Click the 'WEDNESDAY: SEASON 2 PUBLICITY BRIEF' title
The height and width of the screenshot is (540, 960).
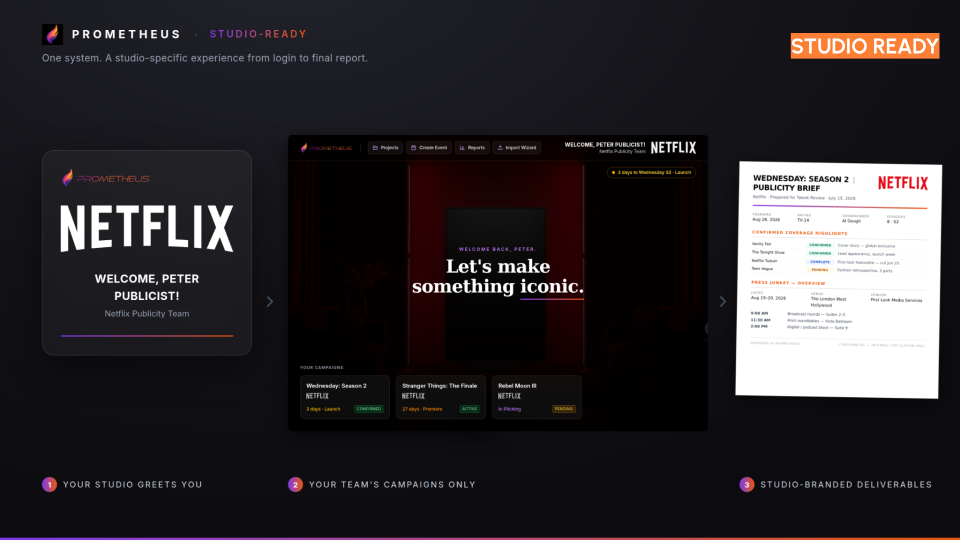coord(801,183)
